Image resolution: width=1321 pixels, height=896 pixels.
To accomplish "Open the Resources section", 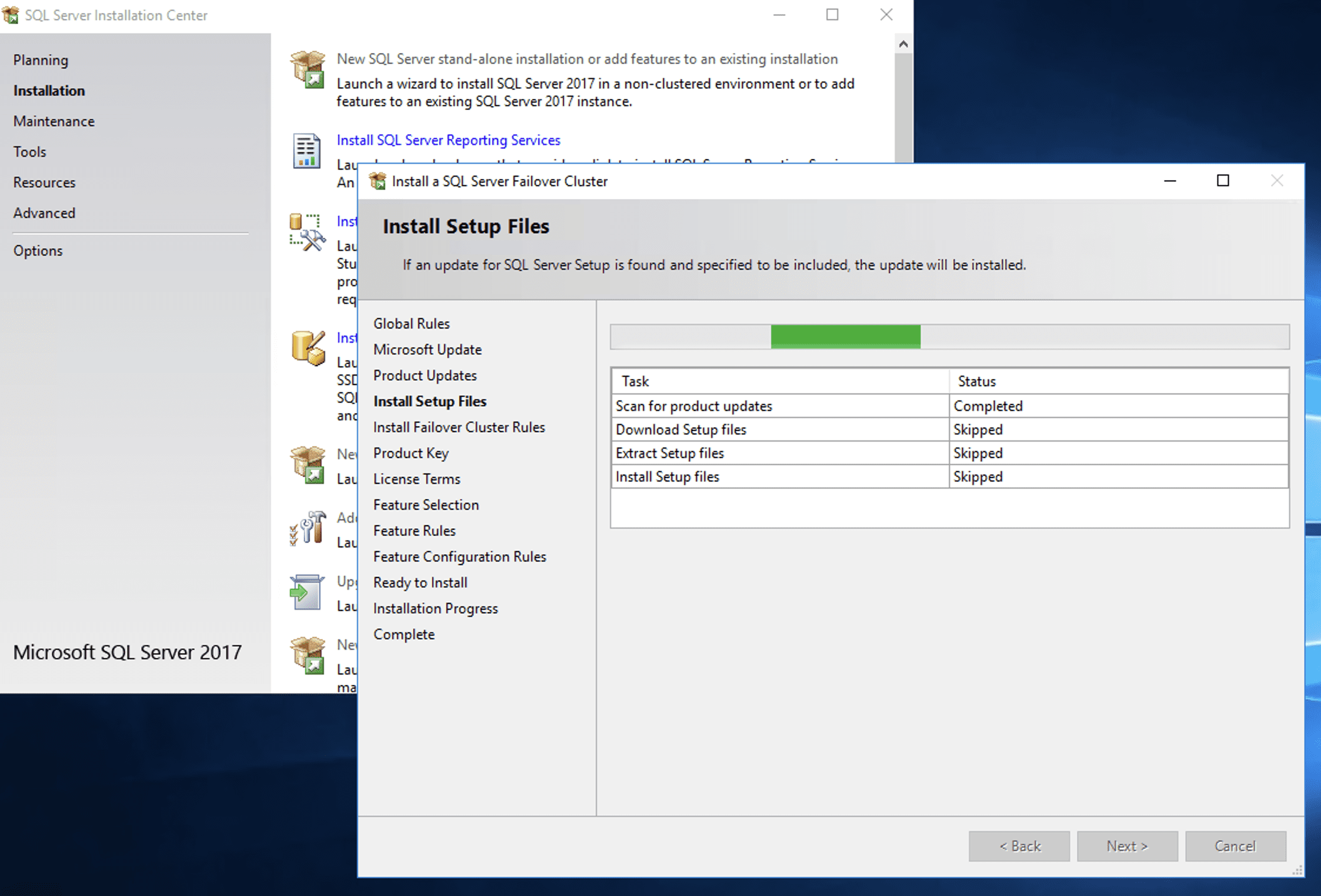I will click(x=44, y=182).
